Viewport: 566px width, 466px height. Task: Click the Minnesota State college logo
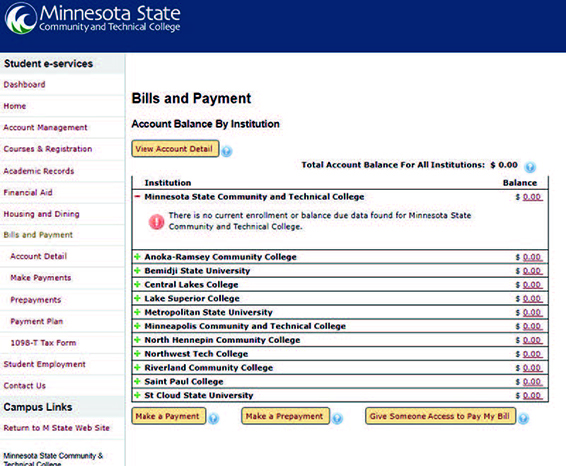tap(93, 18)
